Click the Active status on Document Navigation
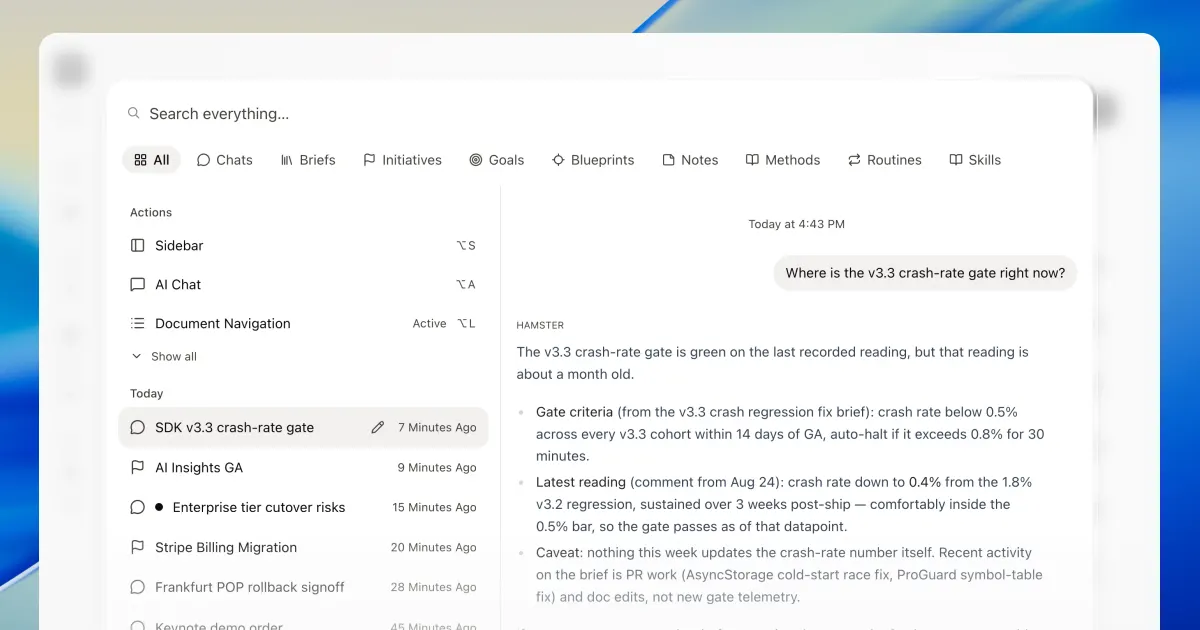This screenshot has height=630, width=1200. click(x=429, y=324)
